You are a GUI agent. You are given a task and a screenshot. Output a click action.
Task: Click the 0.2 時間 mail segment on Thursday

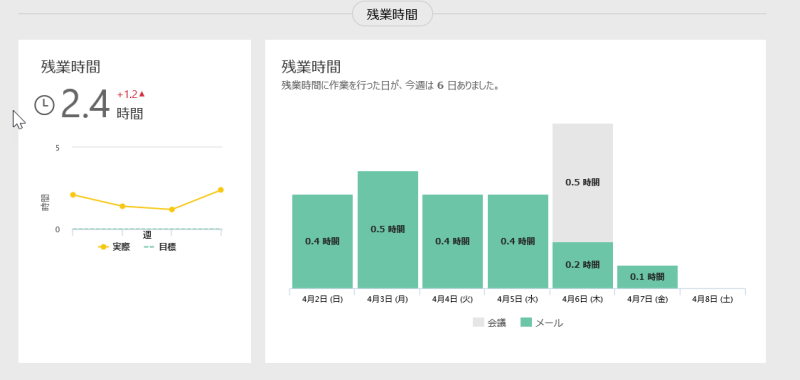click(583, 265)
